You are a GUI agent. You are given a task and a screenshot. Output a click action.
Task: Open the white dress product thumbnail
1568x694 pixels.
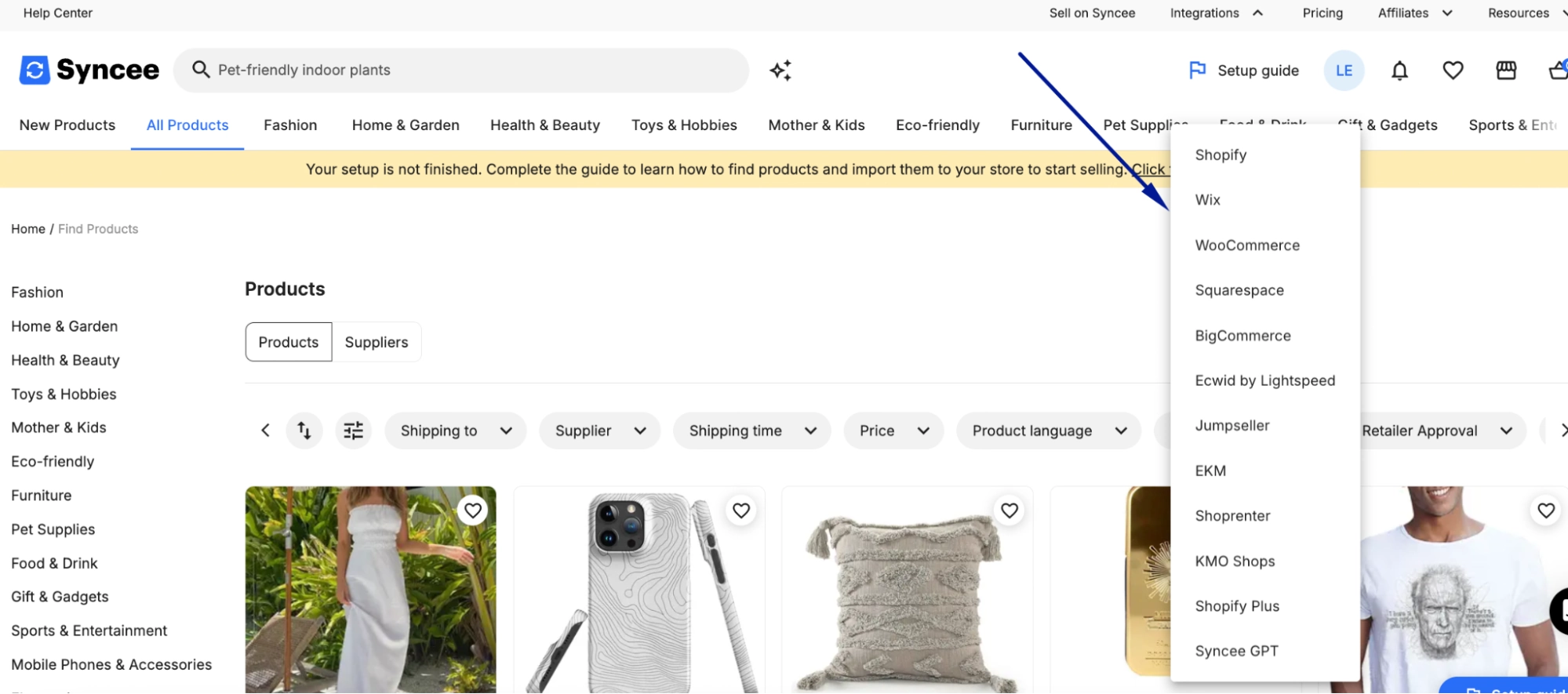point(370,590)
